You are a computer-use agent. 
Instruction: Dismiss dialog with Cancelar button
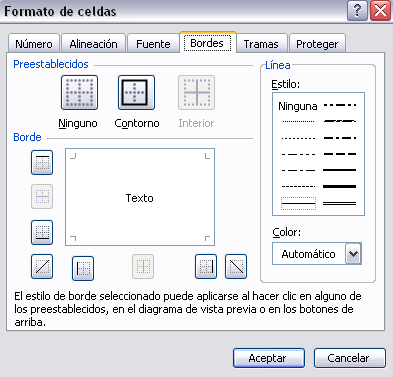tap(350, 358)
